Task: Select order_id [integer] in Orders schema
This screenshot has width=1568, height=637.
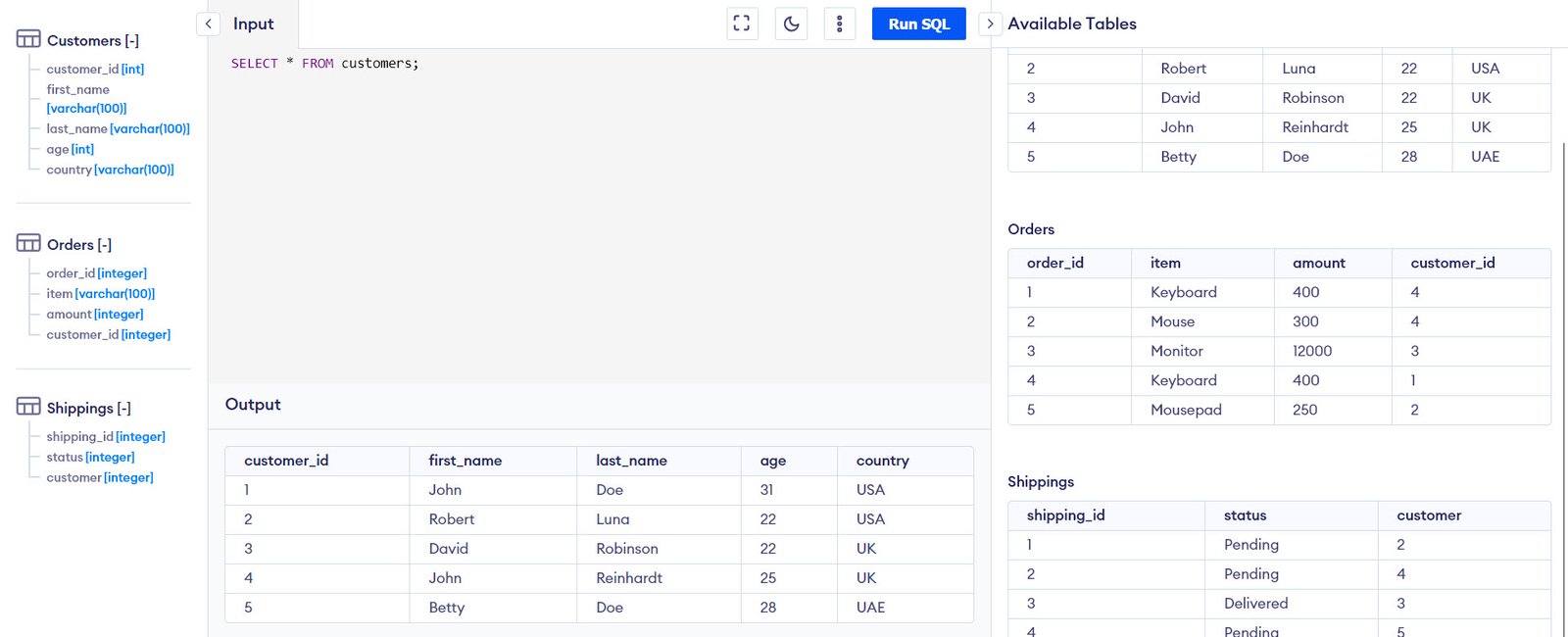Action: click(96, 272)
